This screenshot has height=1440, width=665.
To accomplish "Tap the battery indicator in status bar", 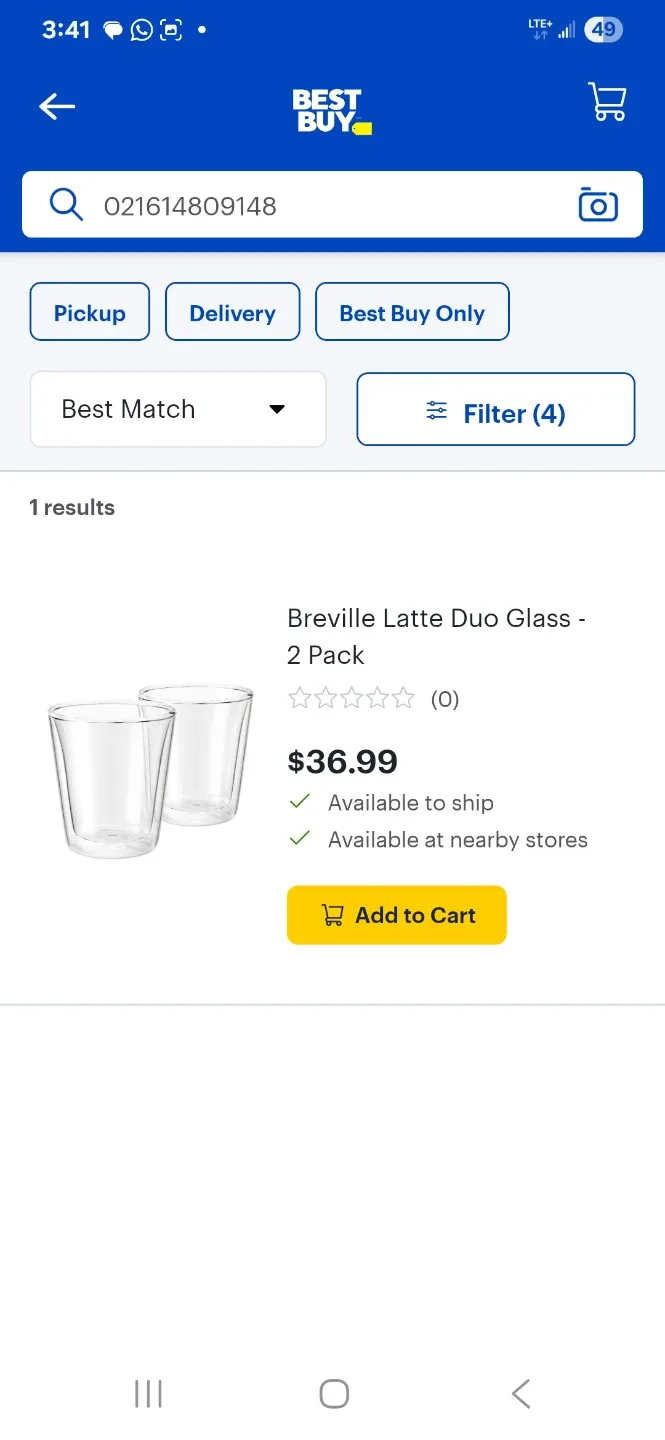I will pos(603,29).
